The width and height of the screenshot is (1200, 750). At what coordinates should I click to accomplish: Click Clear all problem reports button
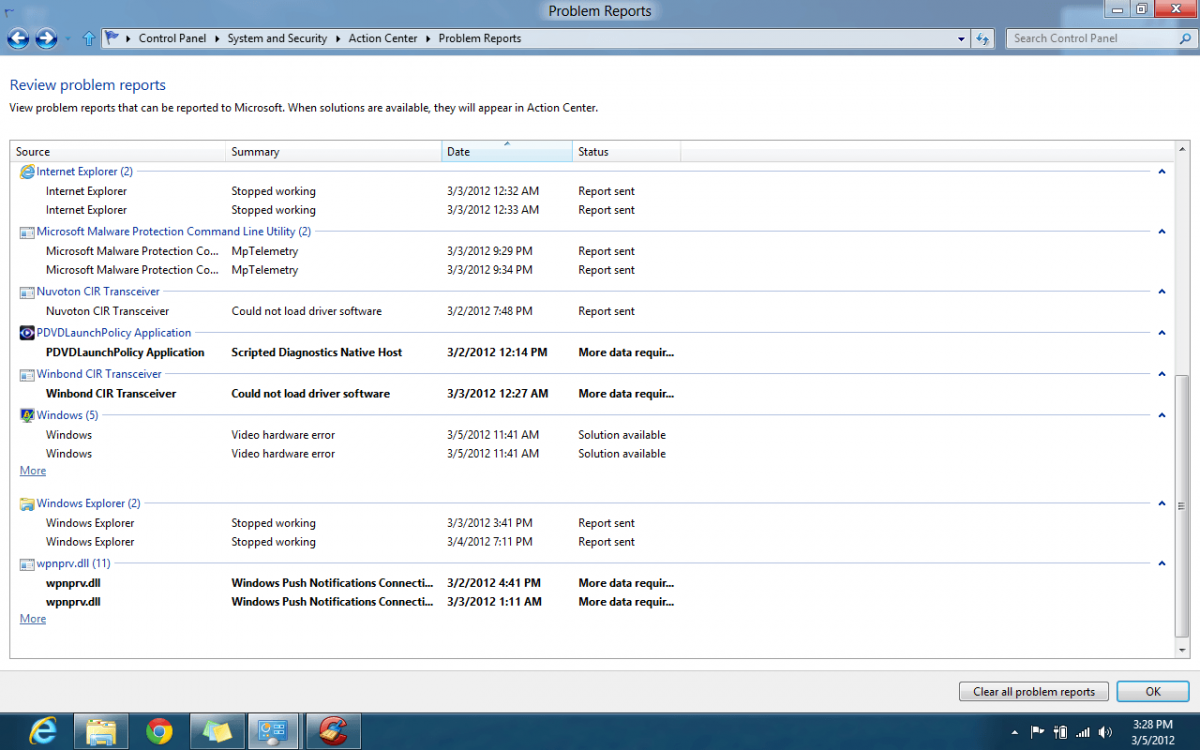(1034, 691)
